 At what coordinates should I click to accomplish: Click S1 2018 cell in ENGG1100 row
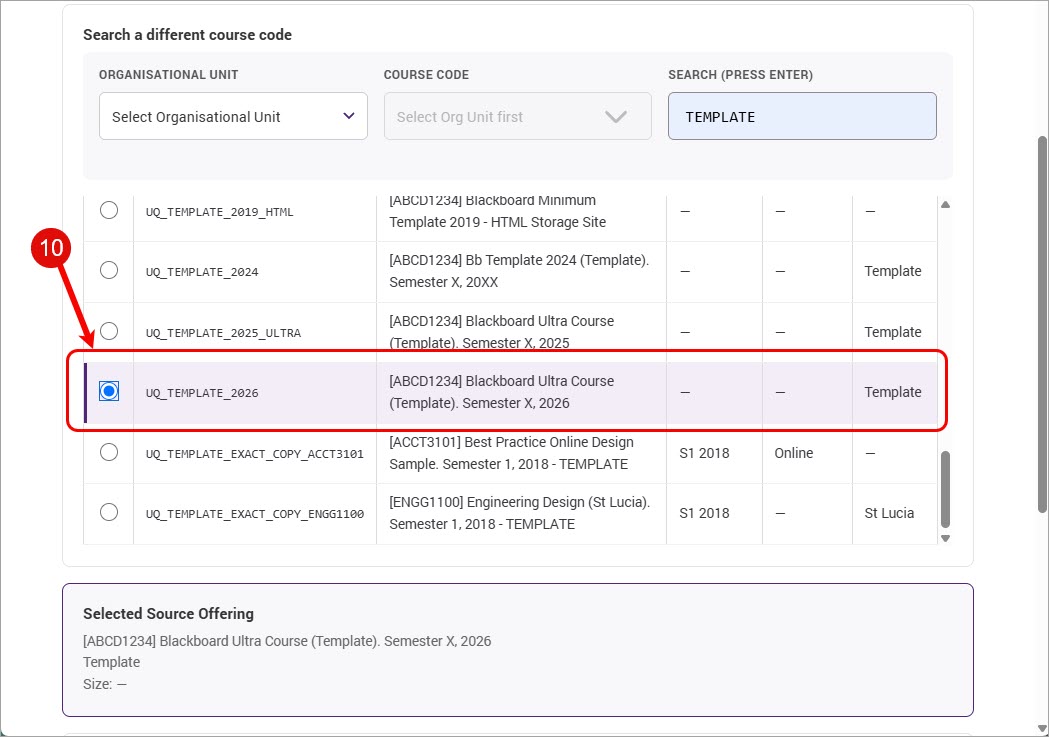tap(704, 513)
